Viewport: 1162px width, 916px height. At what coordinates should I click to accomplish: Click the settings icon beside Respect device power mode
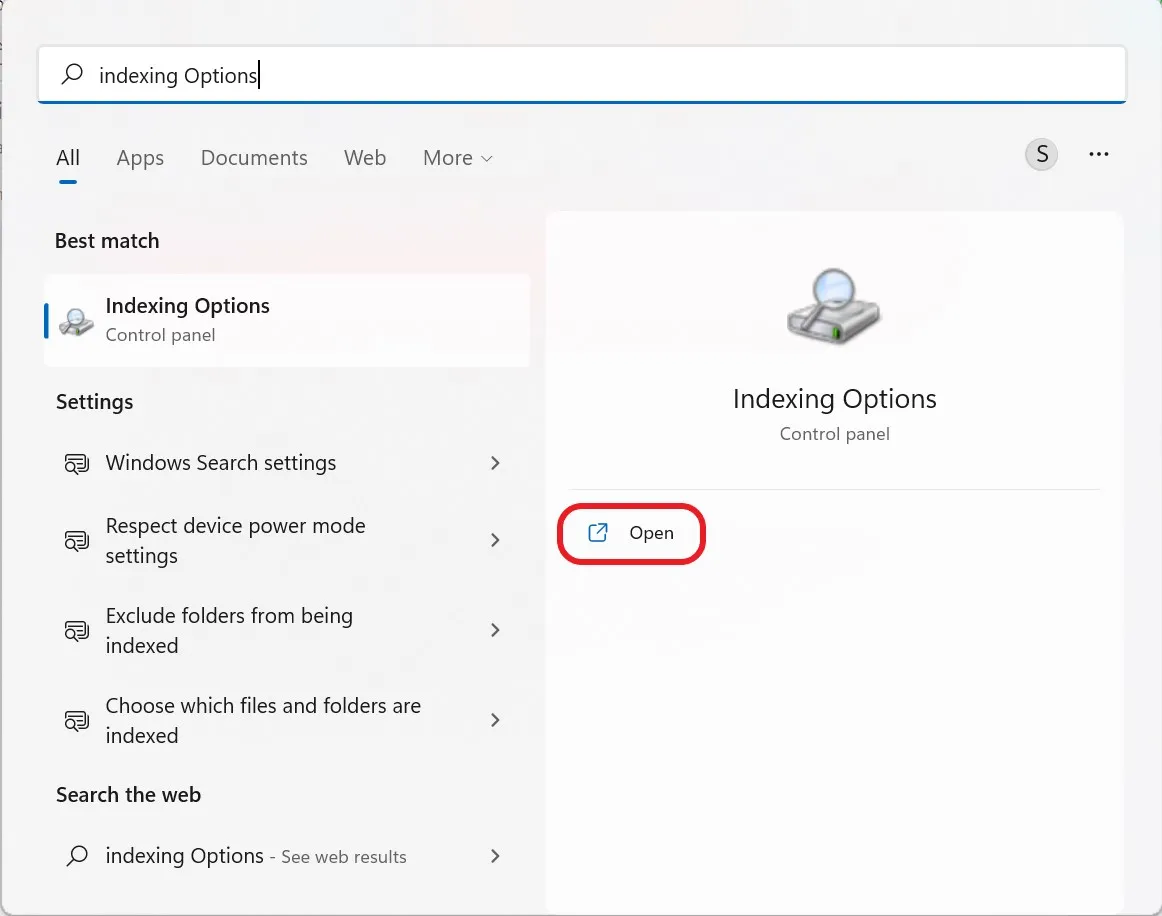pos(77,540)
